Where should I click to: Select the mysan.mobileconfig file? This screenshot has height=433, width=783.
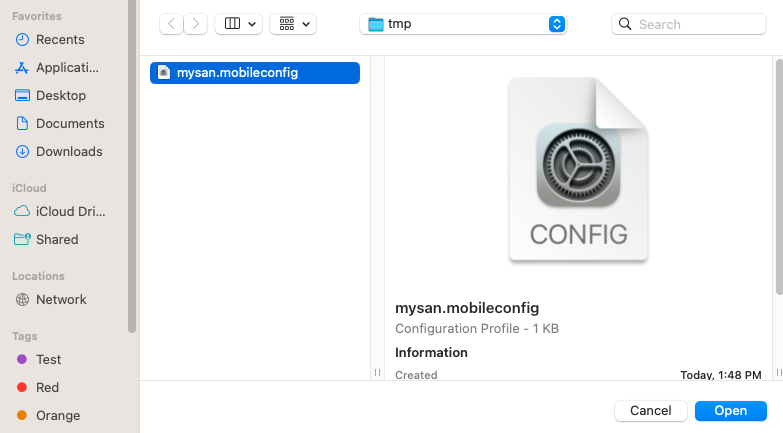(x=255, y=73)
